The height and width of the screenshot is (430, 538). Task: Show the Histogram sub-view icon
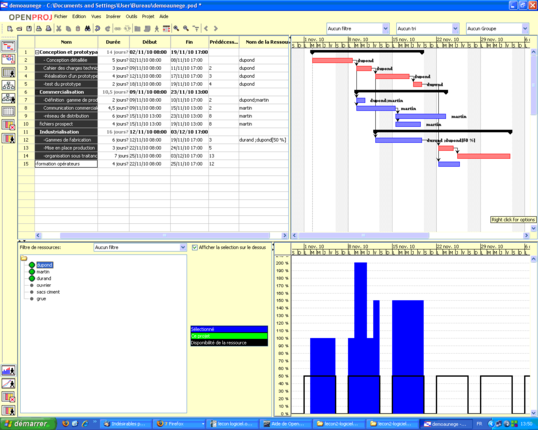pos(9,370)
